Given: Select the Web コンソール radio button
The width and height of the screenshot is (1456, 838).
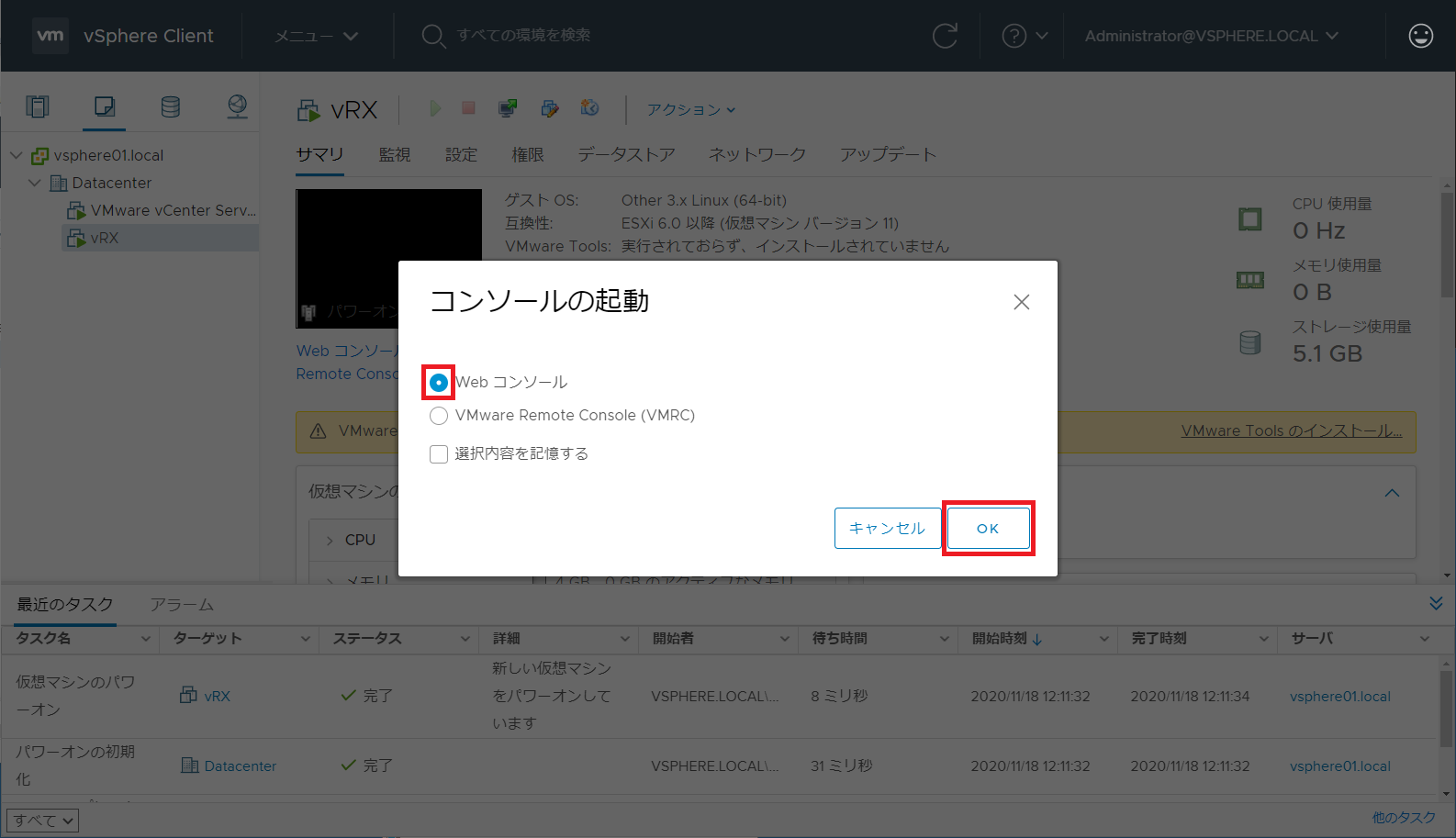Looking at the screenshot, I should (439, 382).
